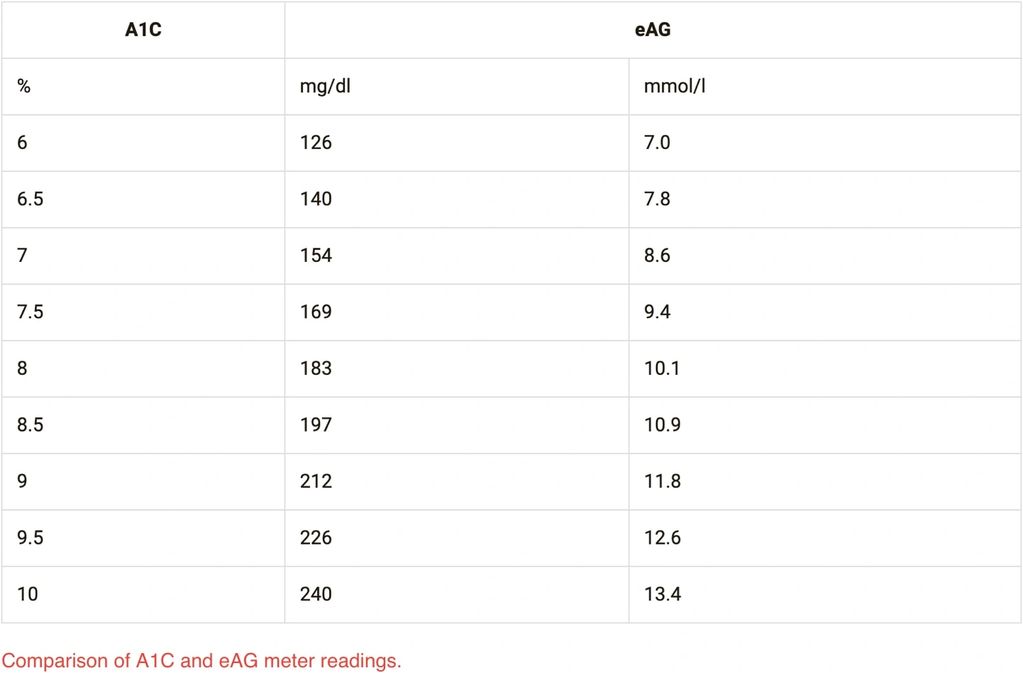Click the 7.5 percent A1C cell
1023x673 pixels.
point(30,312)
